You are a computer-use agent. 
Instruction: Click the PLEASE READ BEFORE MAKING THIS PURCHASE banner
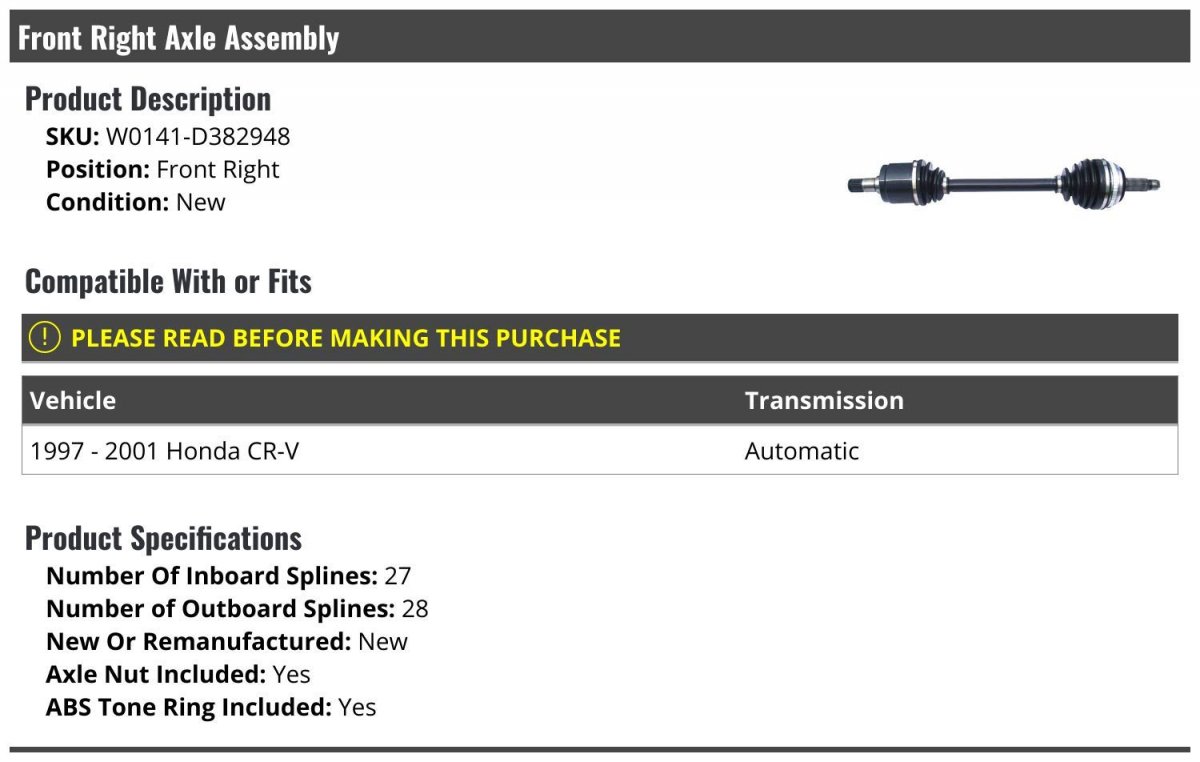(345, 338)
